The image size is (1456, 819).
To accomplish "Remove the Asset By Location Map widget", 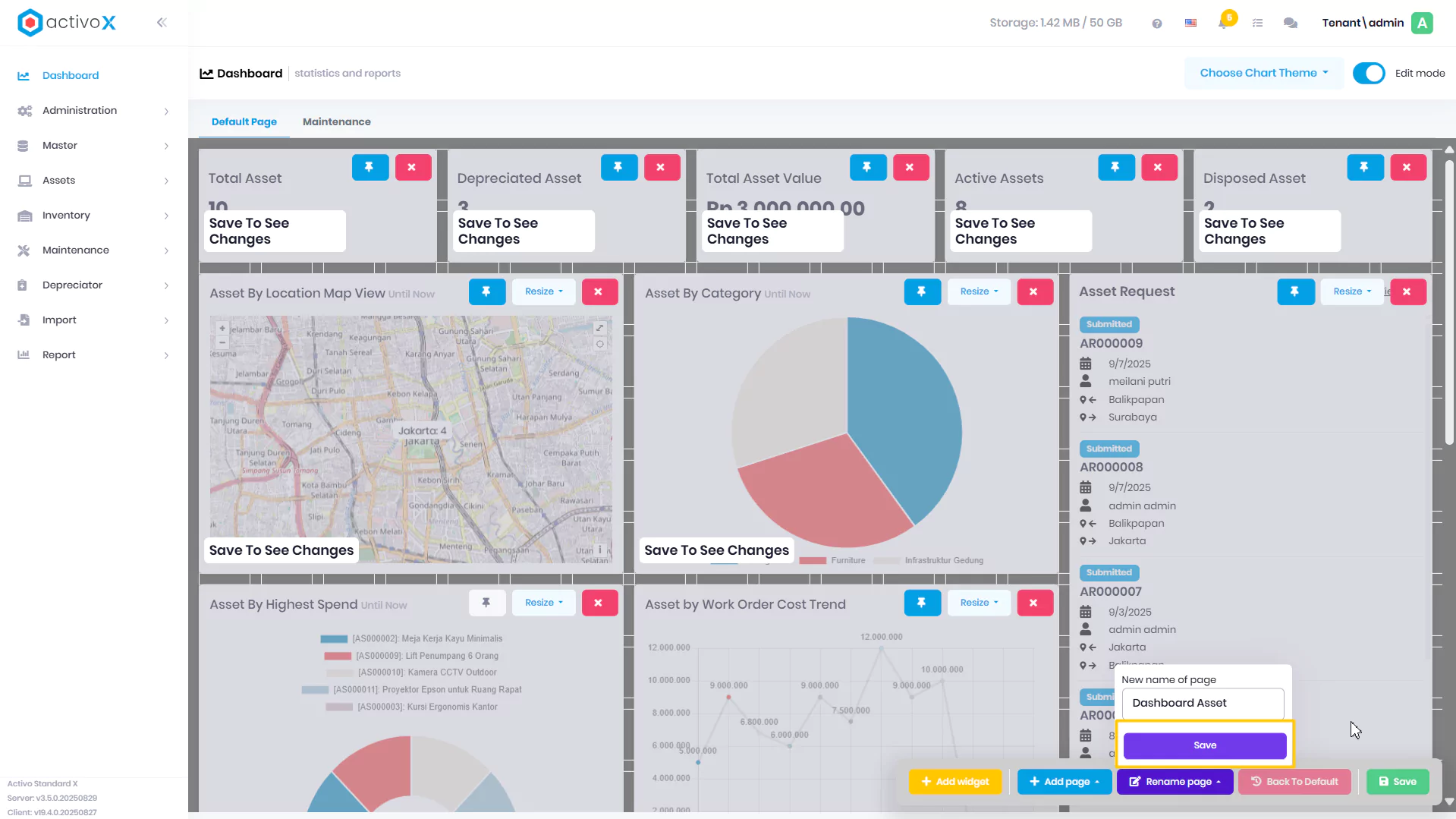I will (599, 291).
